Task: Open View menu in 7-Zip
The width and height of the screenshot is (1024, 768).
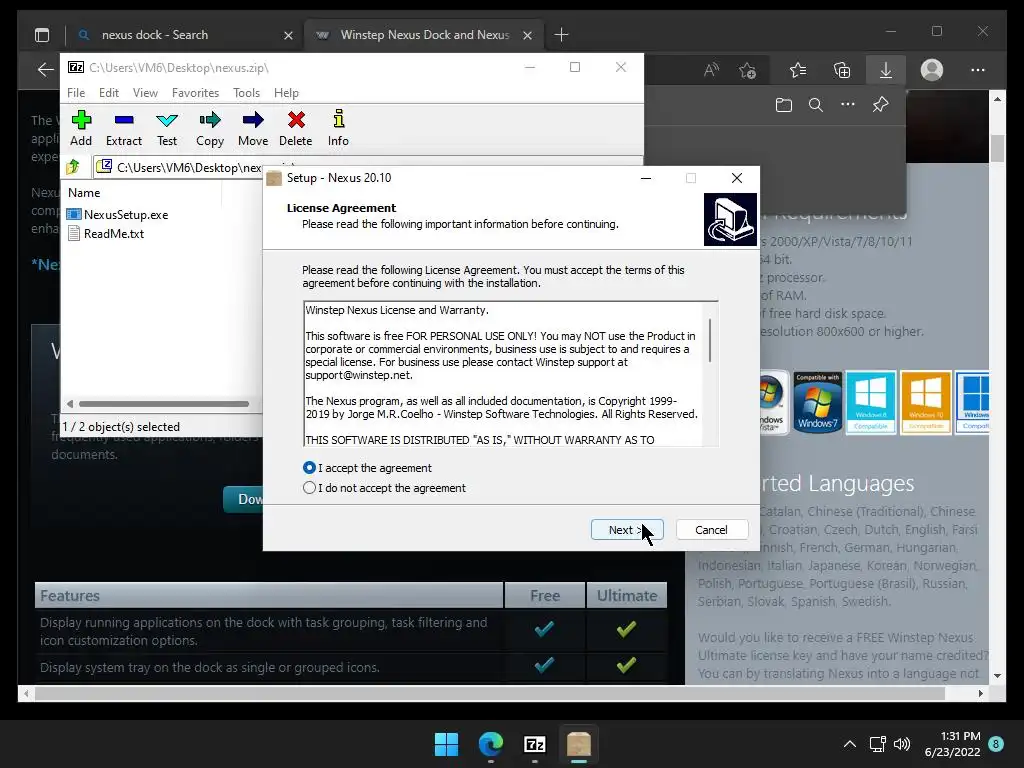Action: click(x=145, y=93)
